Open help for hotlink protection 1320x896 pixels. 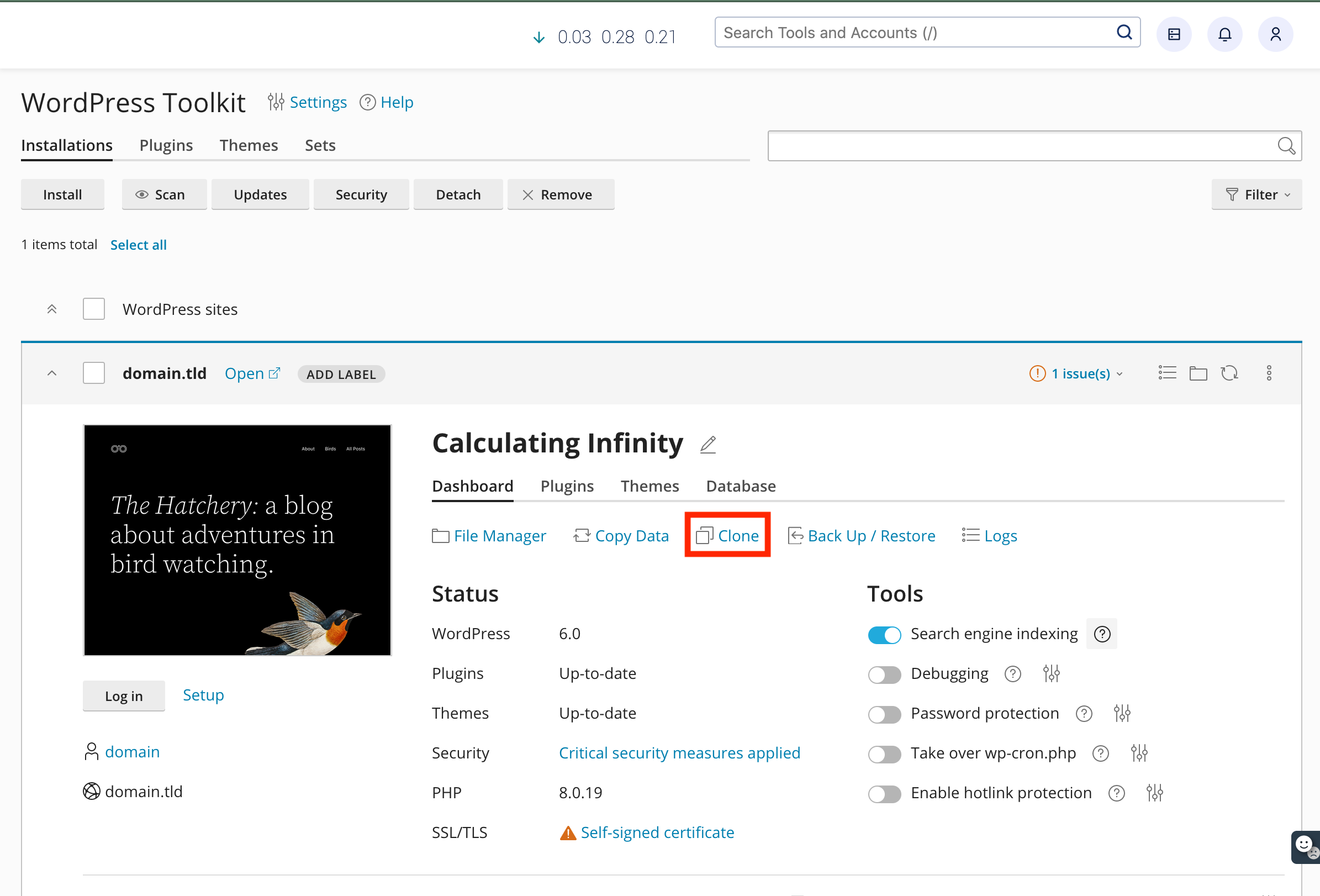pos(1117,793)
